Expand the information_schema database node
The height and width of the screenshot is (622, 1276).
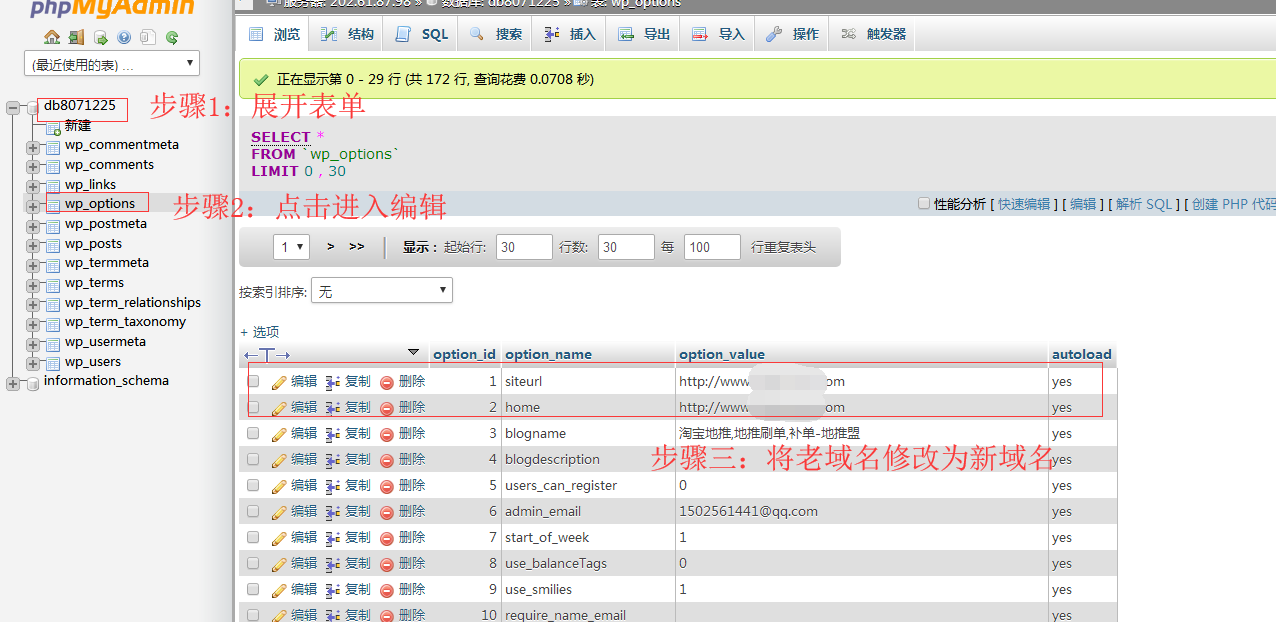13,382
